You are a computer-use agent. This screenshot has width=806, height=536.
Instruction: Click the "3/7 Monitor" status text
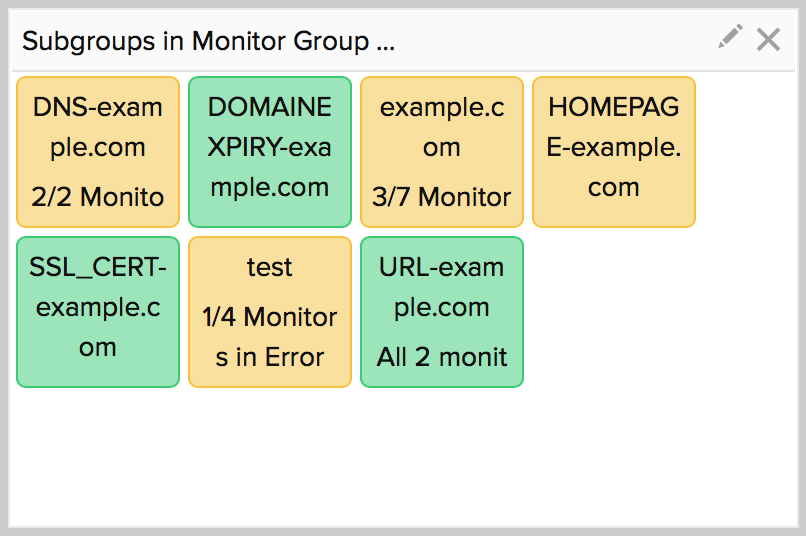coord(441,197)
